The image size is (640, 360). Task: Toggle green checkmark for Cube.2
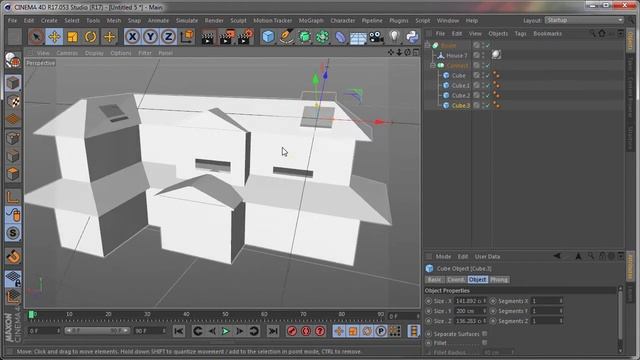click(488, 96)
